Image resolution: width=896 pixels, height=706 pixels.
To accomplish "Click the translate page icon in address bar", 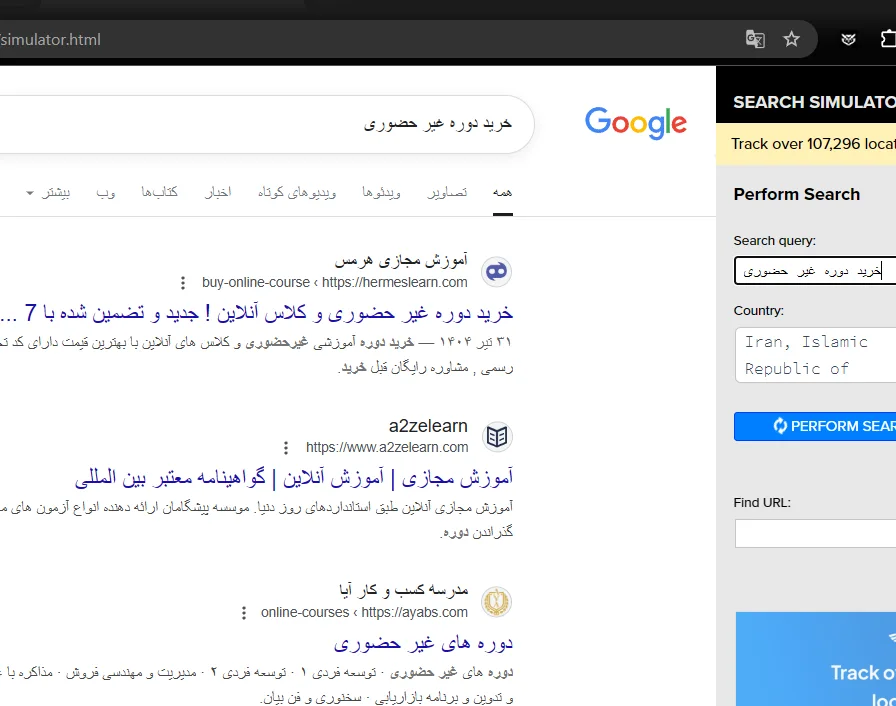I will click(755, 39).
